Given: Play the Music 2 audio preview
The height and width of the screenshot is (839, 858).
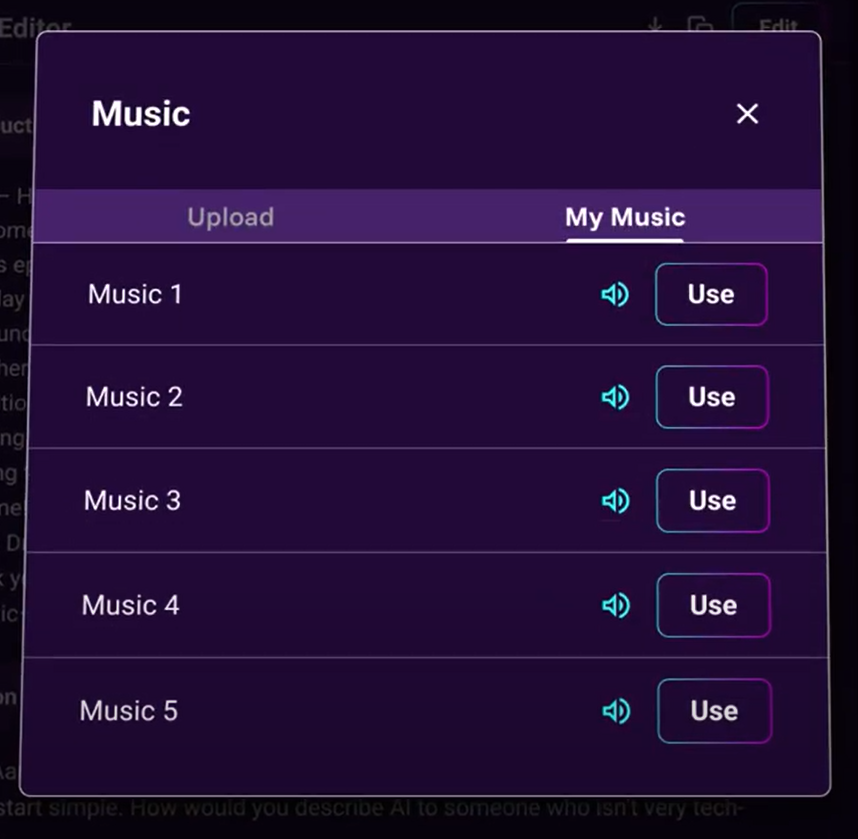Looking at the screenshot, I should [615, 398].
